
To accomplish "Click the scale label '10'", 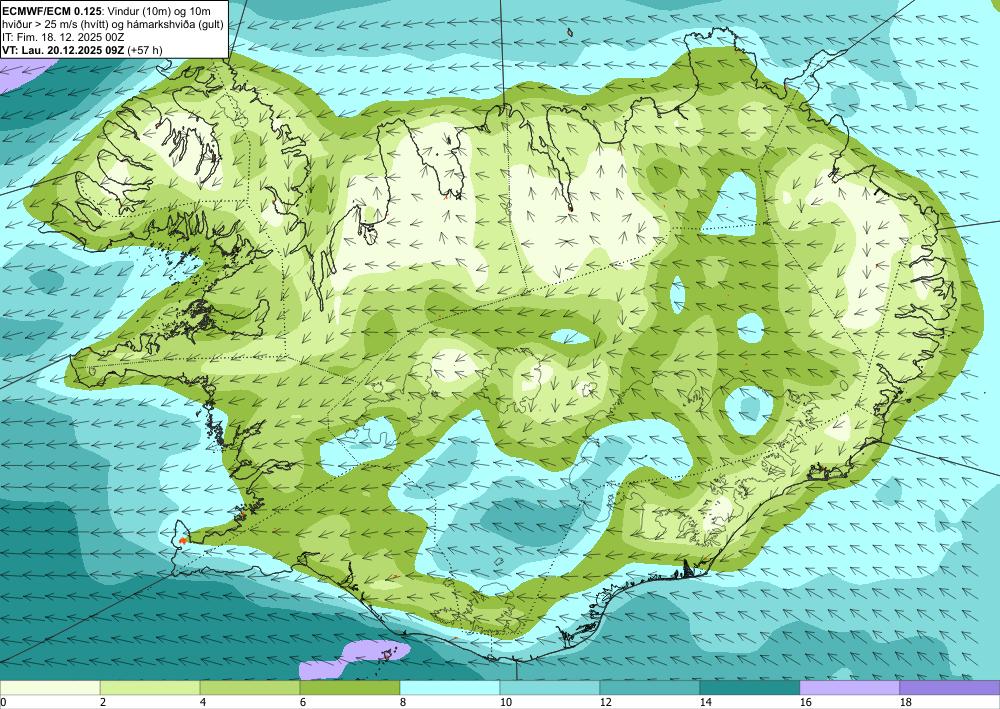I will pyautogui.click(x=505, y=702).
